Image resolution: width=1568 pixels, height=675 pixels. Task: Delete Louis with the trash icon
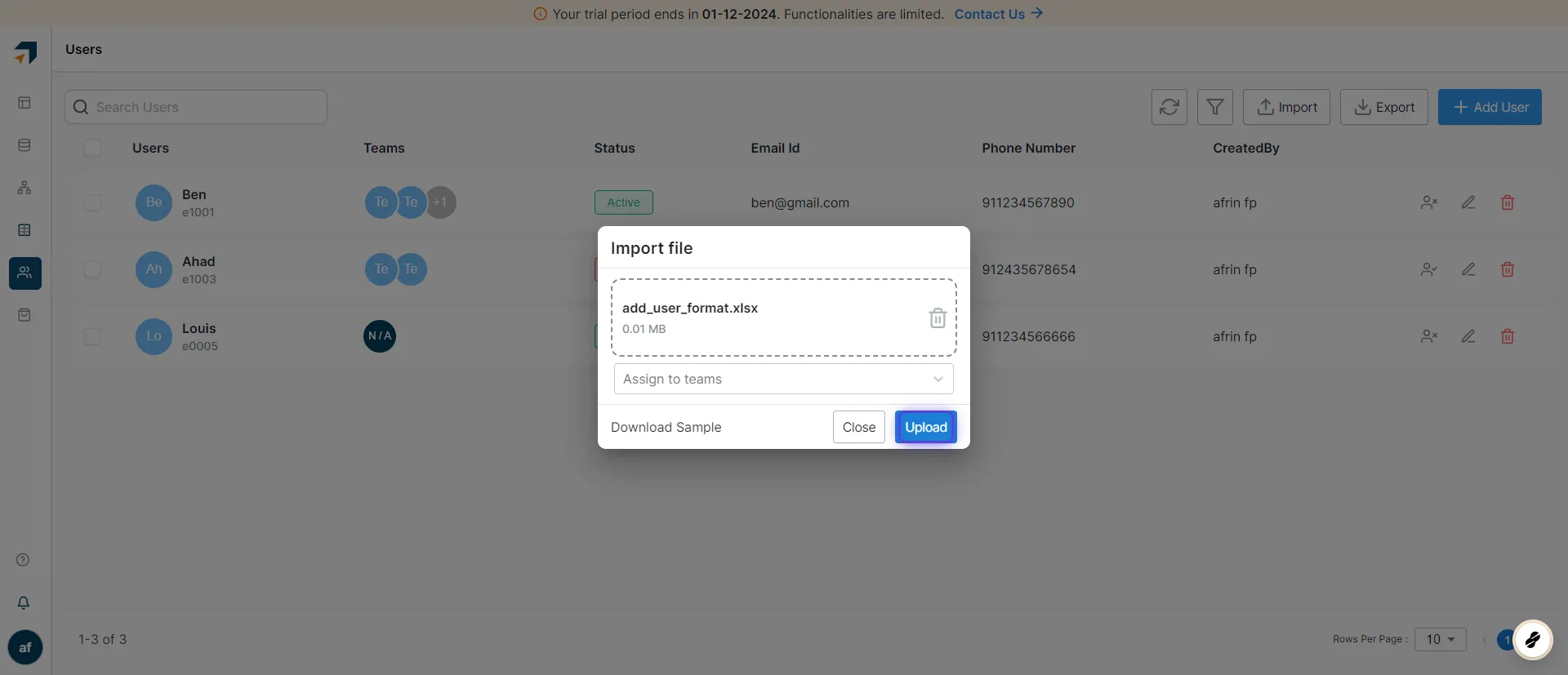pyautogui.click(x=1508, y=336)
